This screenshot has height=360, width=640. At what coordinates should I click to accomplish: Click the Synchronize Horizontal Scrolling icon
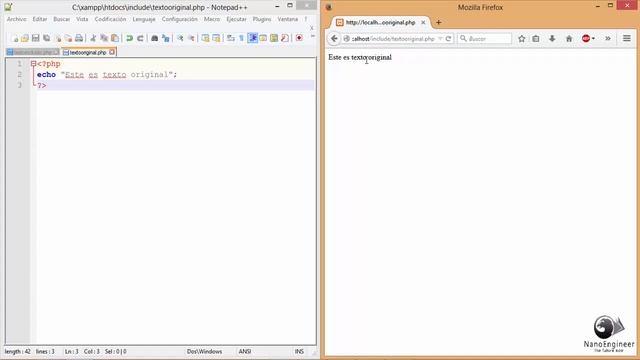point(216,38)
